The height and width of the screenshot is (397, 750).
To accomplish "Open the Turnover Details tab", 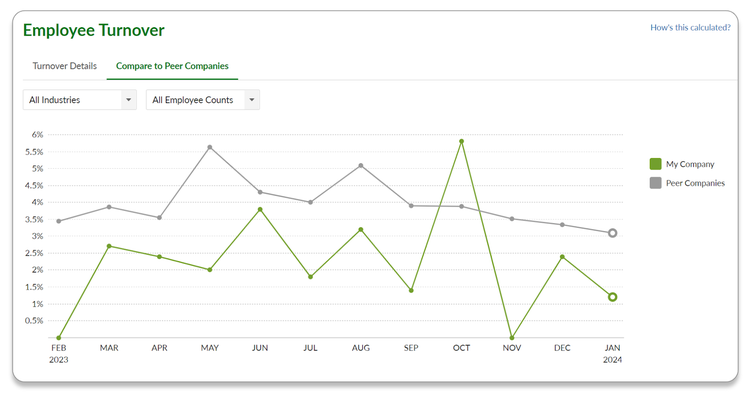I will [65, 66].
